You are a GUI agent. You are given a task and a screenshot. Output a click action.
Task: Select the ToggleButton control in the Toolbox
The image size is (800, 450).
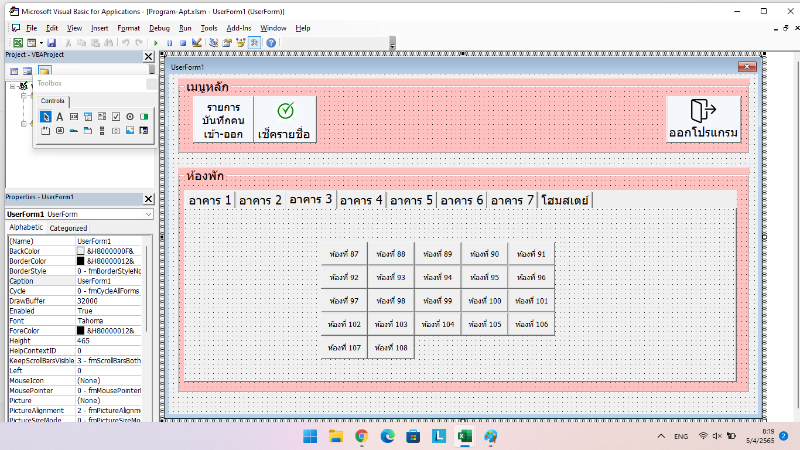[144, 117]
